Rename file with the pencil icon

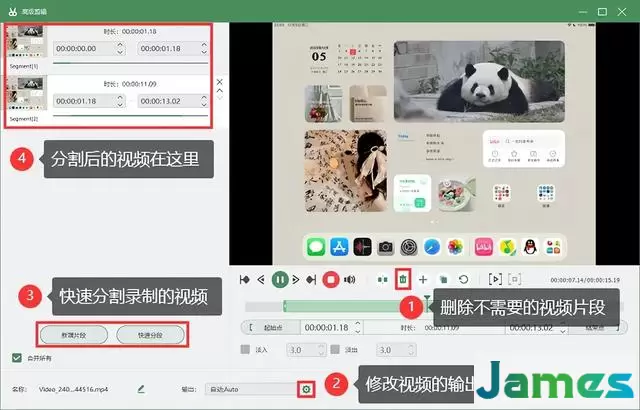pyautogui.click(x=141, y=389)
